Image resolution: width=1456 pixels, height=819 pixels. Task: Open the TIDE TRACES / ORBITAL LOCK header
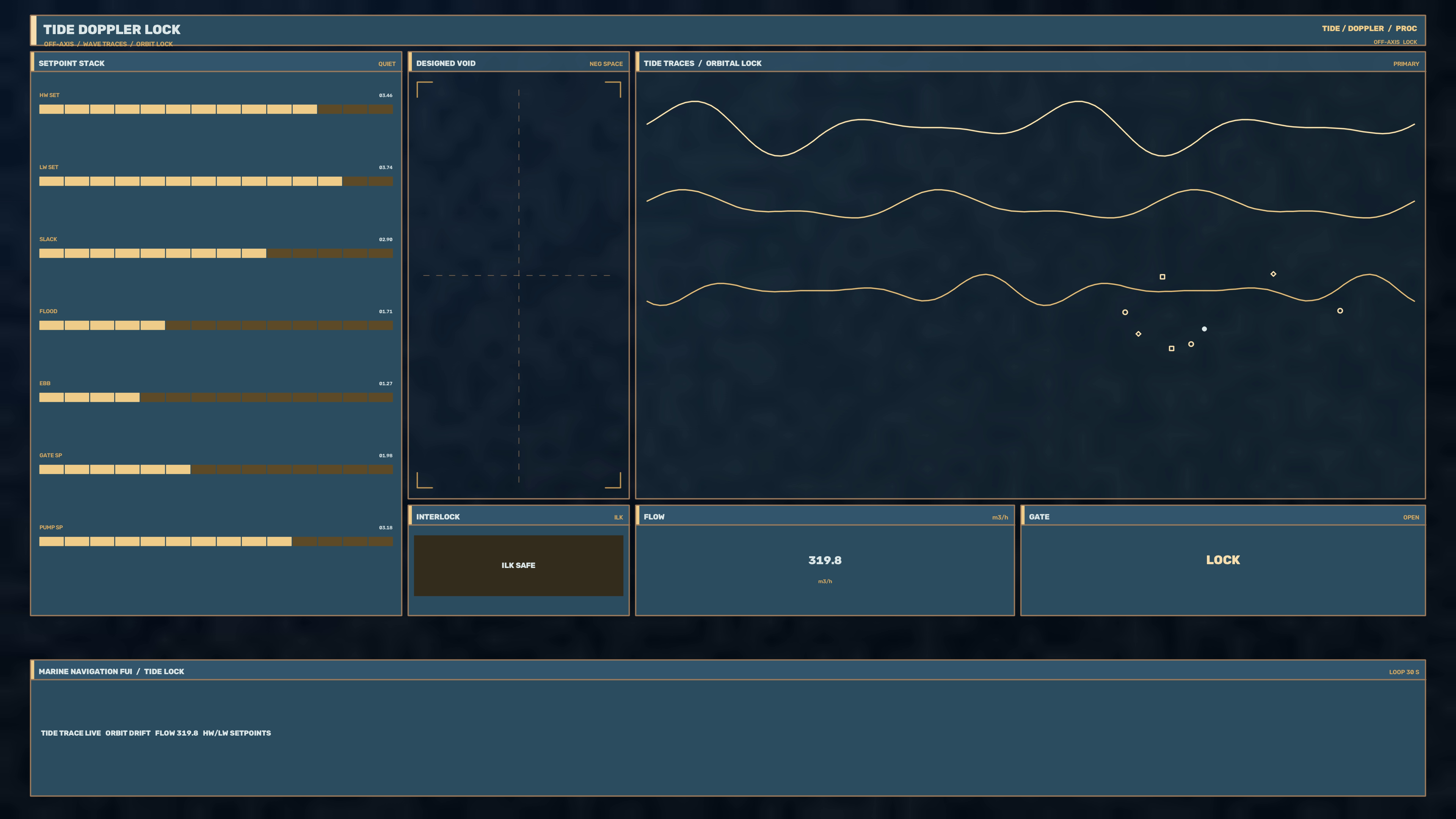(1030, 62)
